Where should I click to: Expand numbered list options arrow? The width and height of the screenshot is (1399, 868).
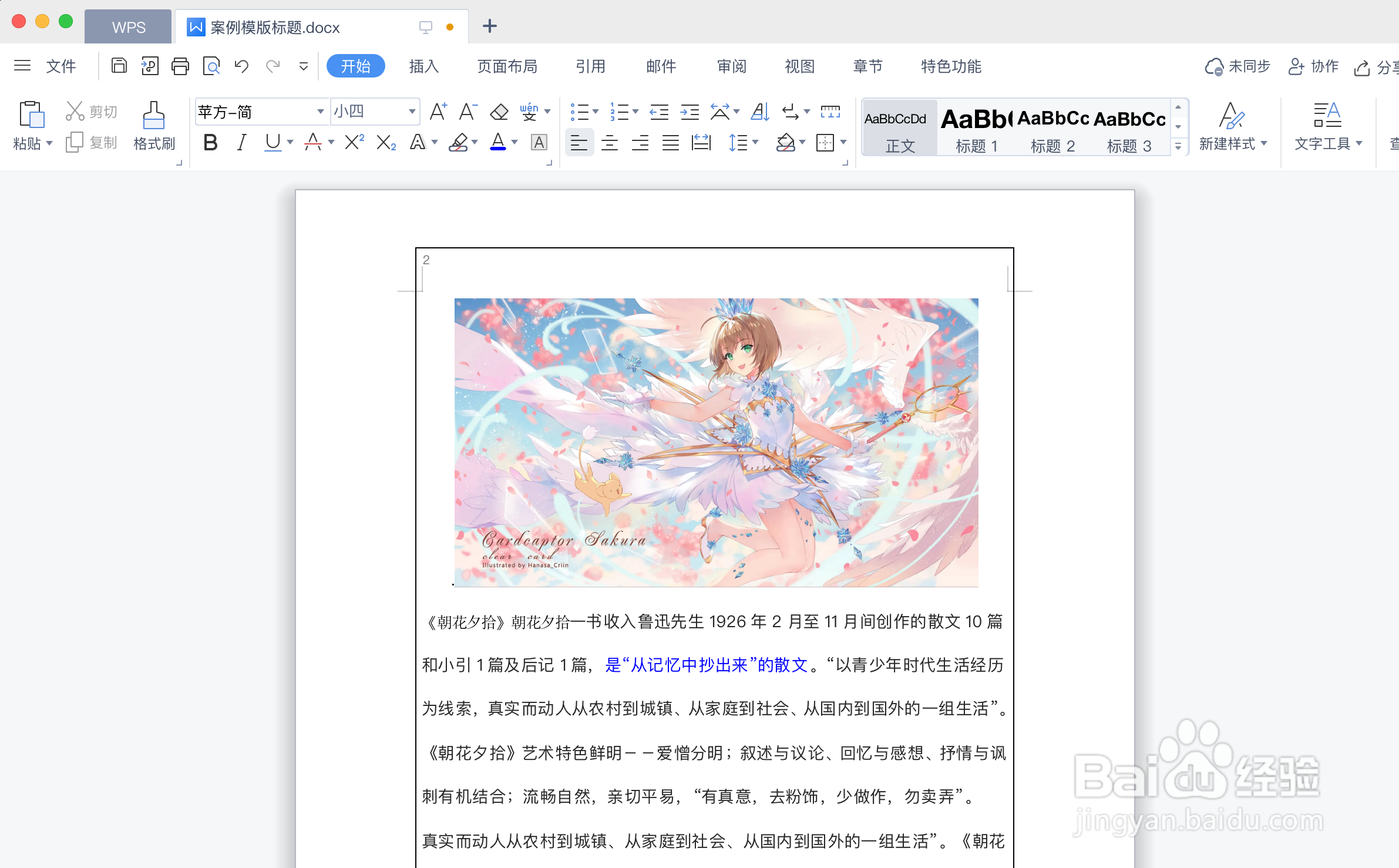click(x=635, y=112)
